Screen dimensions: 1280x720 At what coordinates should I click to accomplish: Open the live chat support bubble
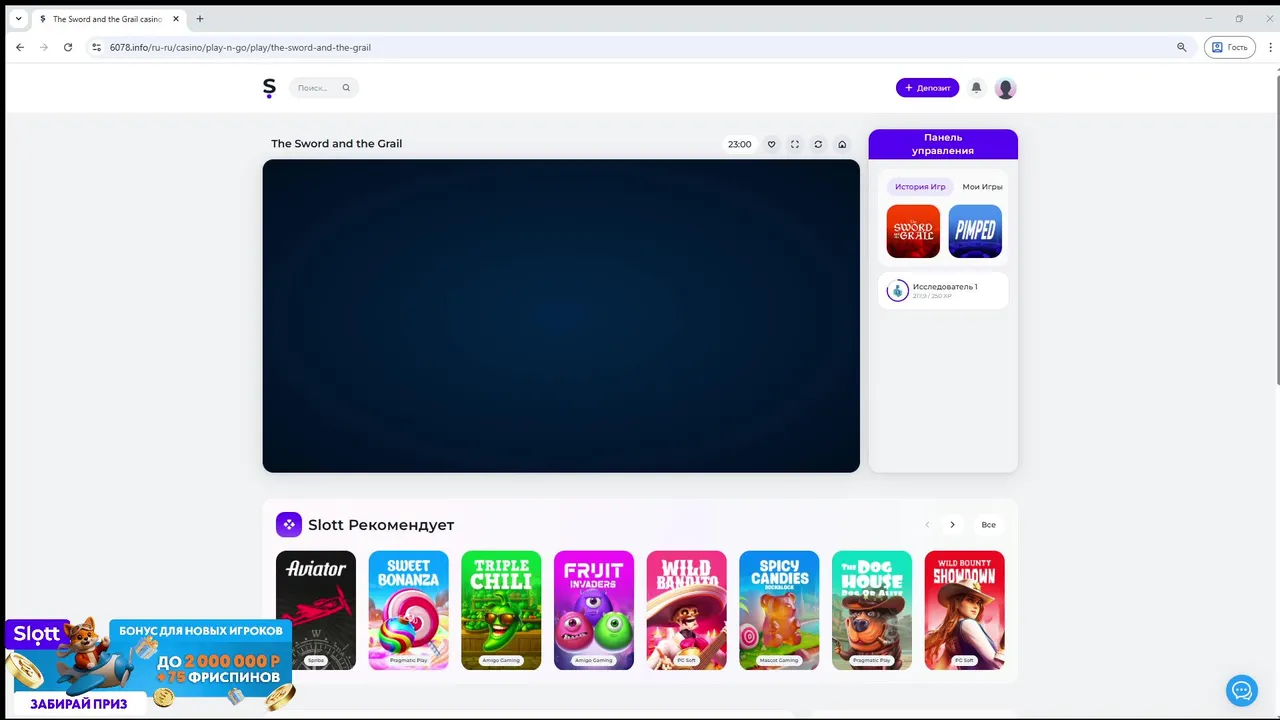1242,690
